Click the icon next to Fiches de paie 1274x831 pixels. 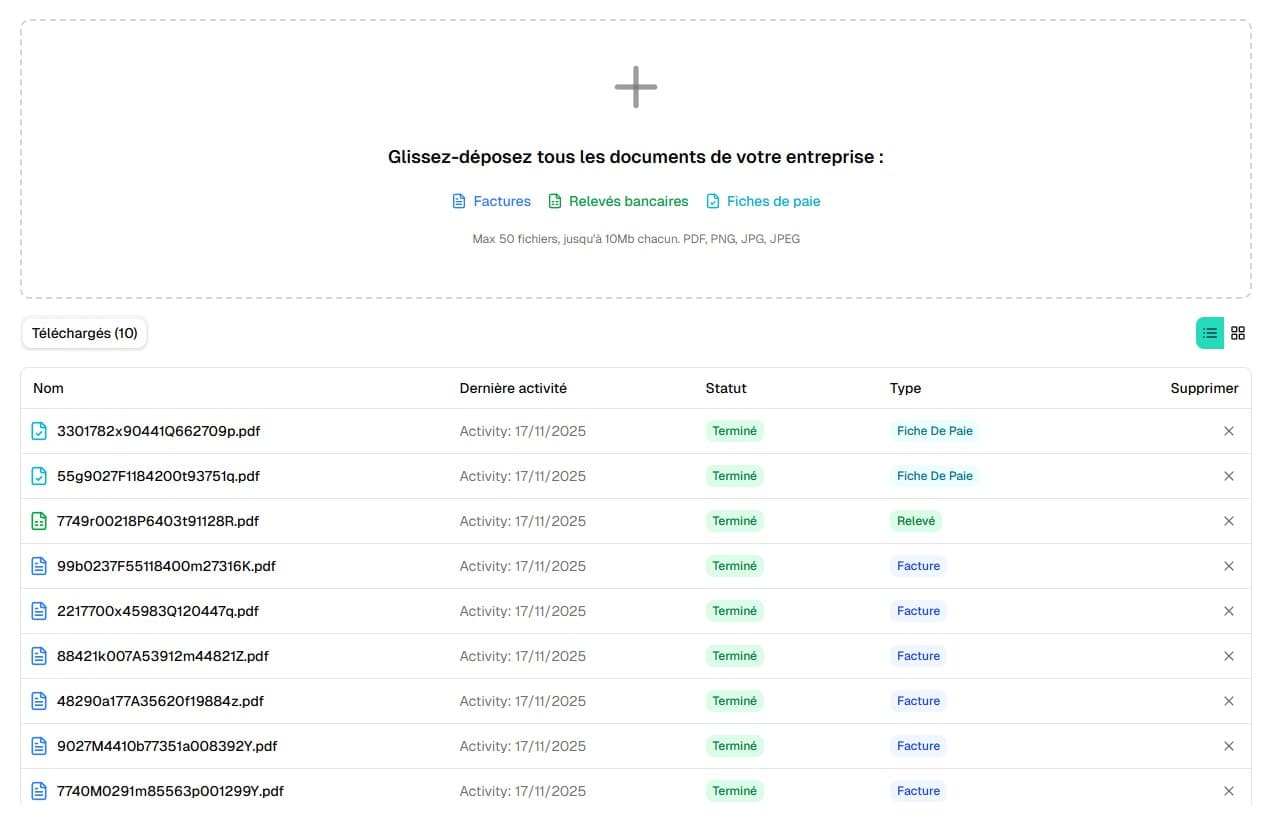click(x=712, y=200)
